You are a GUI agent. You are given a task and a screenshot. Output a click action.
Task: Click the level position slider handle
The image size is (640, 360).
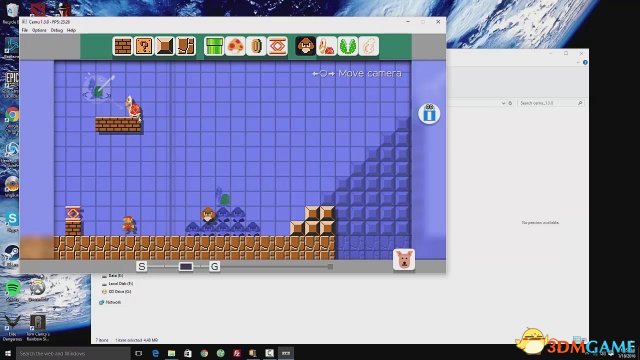tap(186, 267)
